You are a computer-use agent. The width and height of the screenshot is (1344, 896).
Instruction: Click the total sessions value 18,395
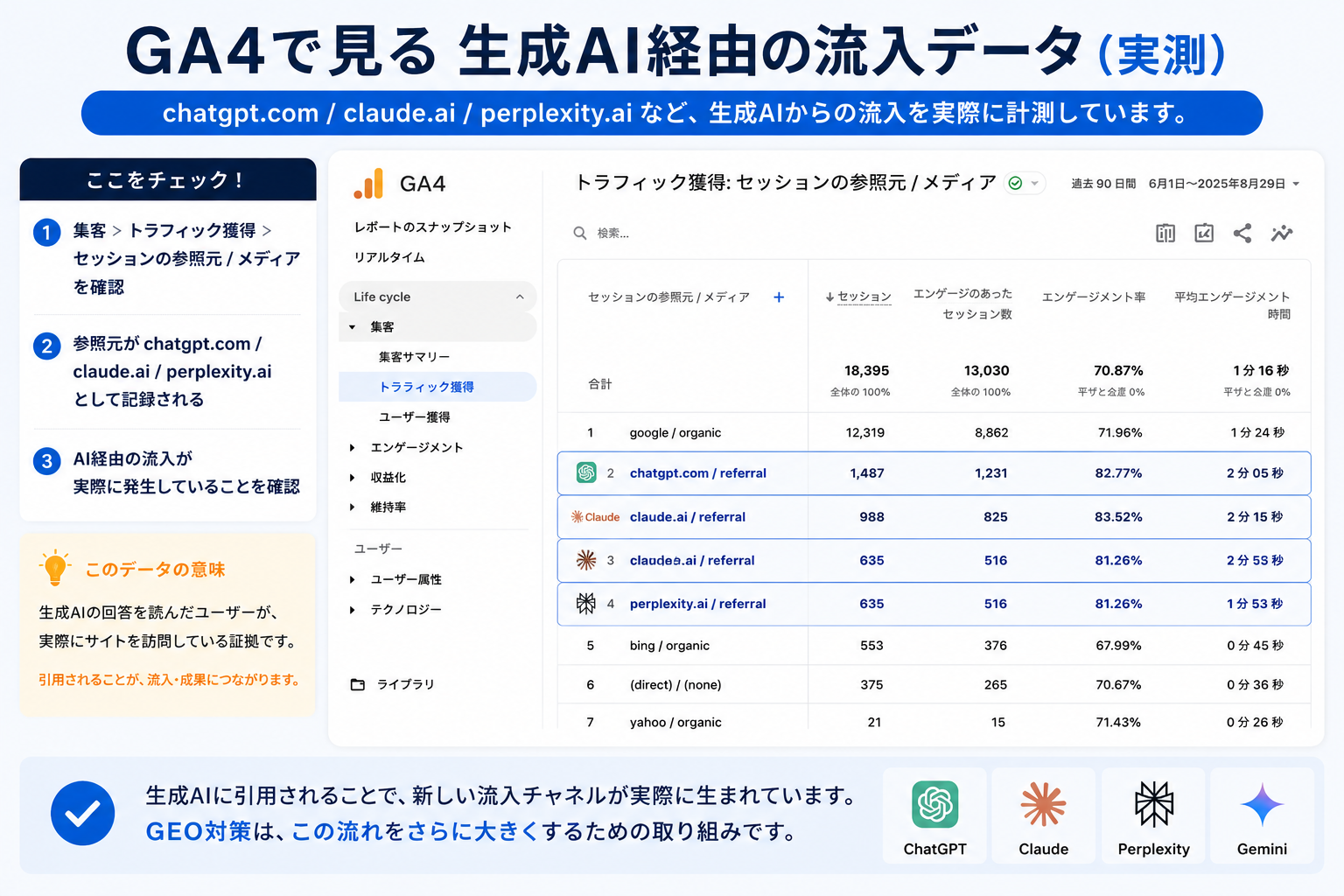(x=866, y=371)
